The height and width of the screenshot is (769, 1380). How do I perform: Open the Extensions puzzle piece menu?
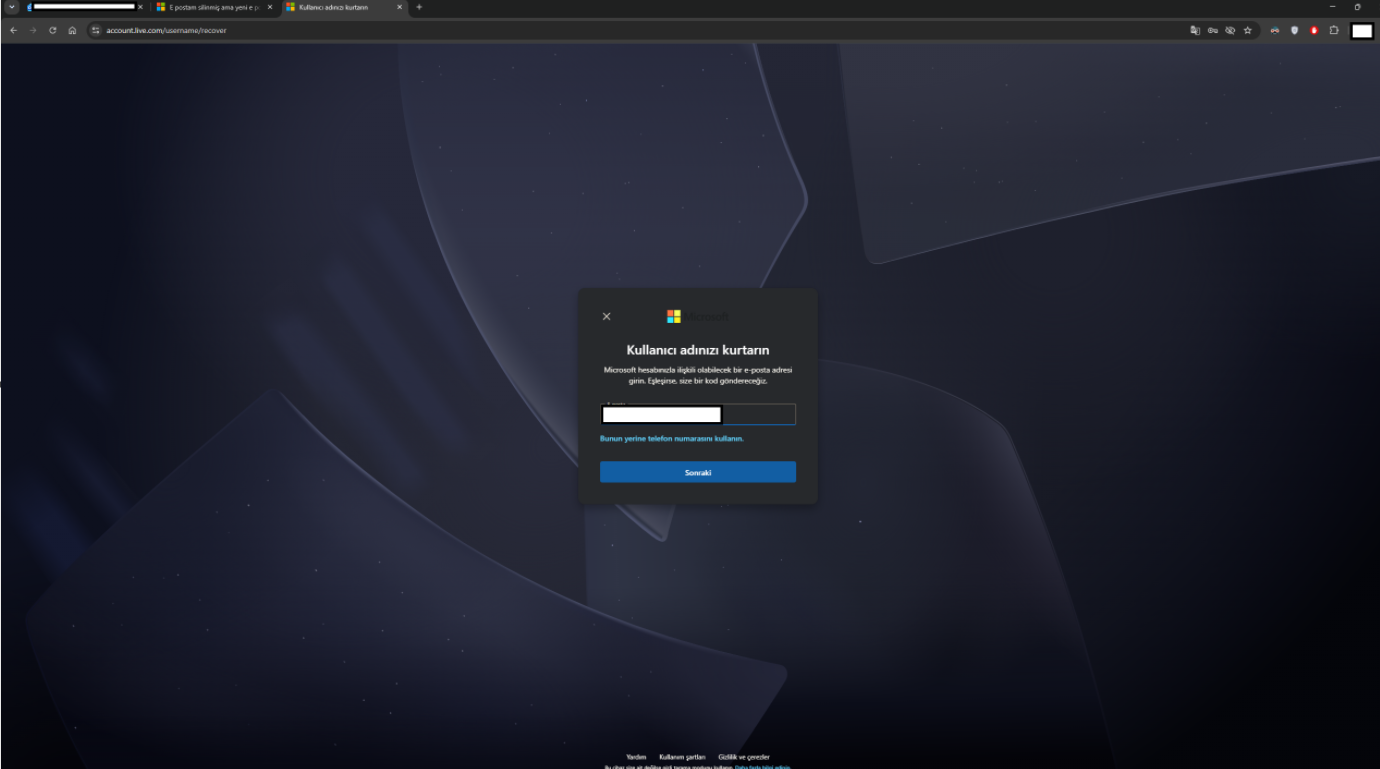1334,30
